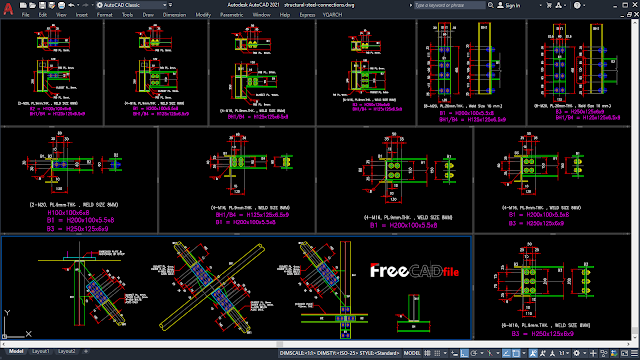Open the Modify menu

click(203, 15)
